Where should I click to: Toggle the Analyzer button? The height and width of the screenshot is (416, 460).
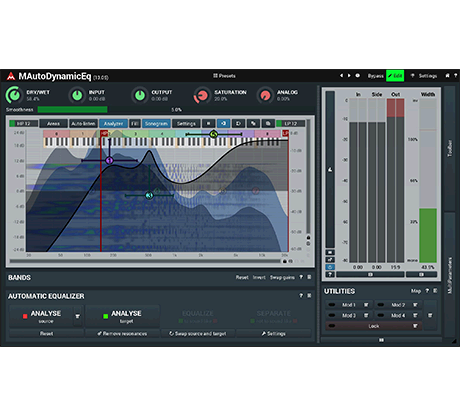point(113,124)
